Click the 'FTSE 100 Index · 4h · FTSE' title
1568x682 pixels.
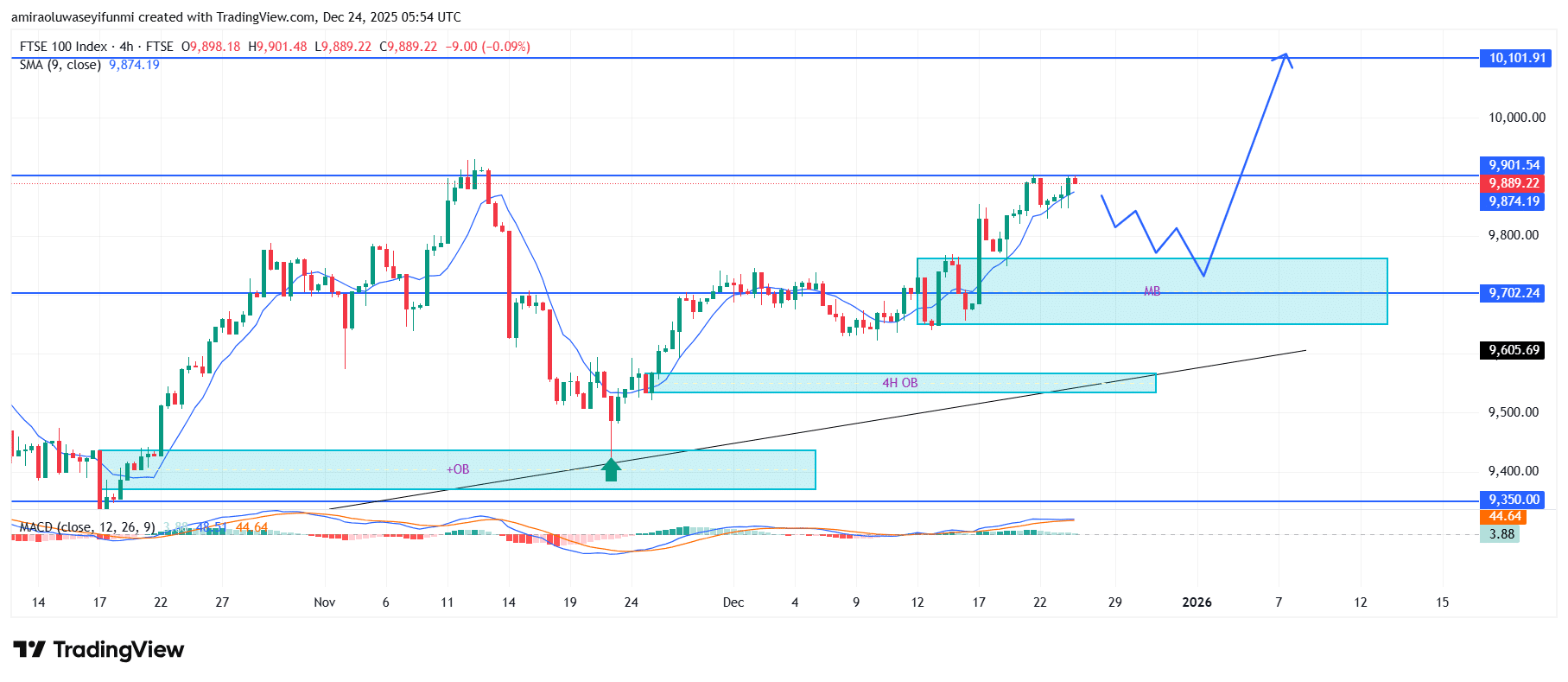pos(96,47)
